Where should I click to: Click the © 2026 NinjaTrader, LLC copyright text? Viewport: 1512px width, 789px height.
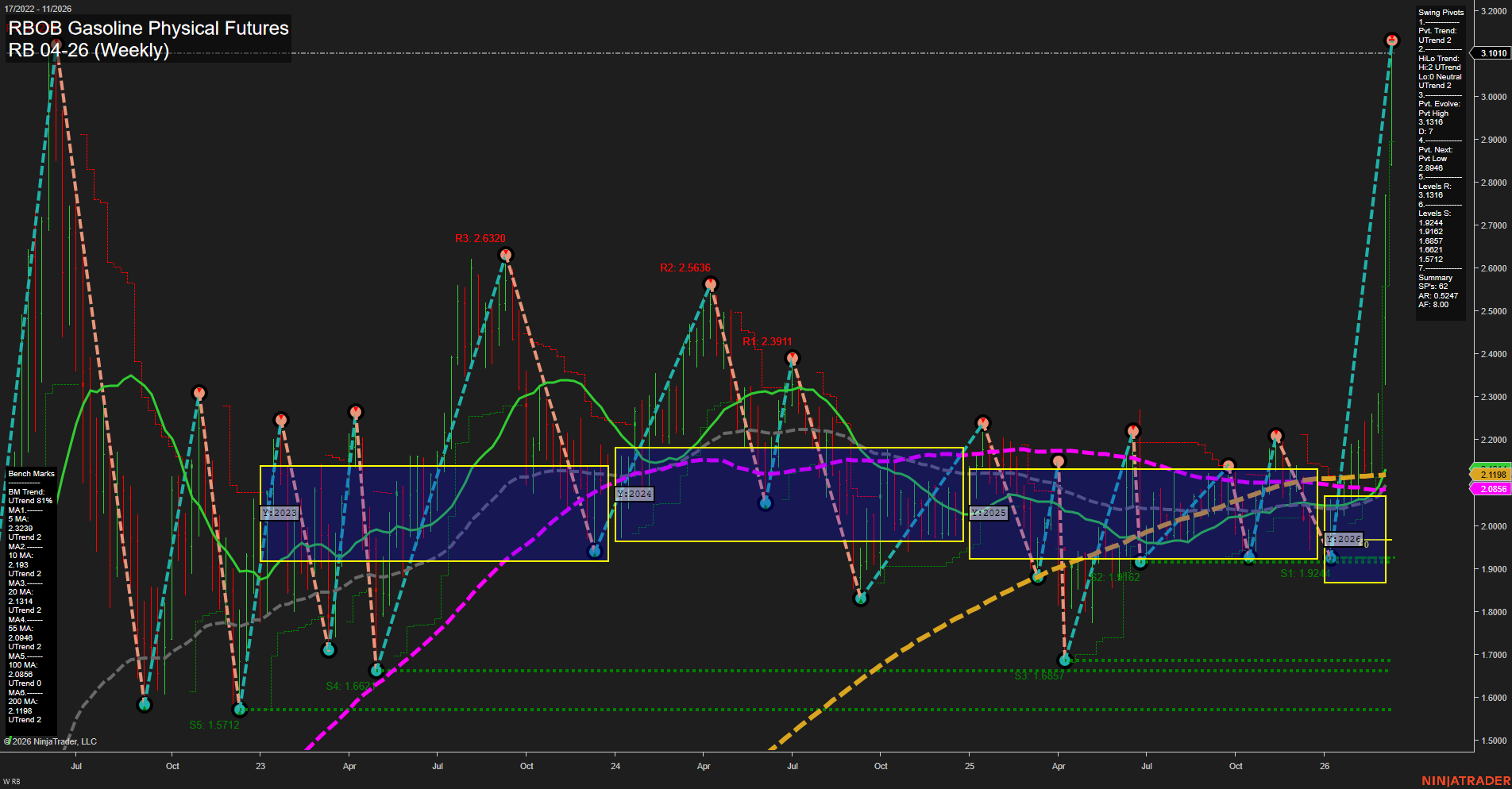point(51,741)
